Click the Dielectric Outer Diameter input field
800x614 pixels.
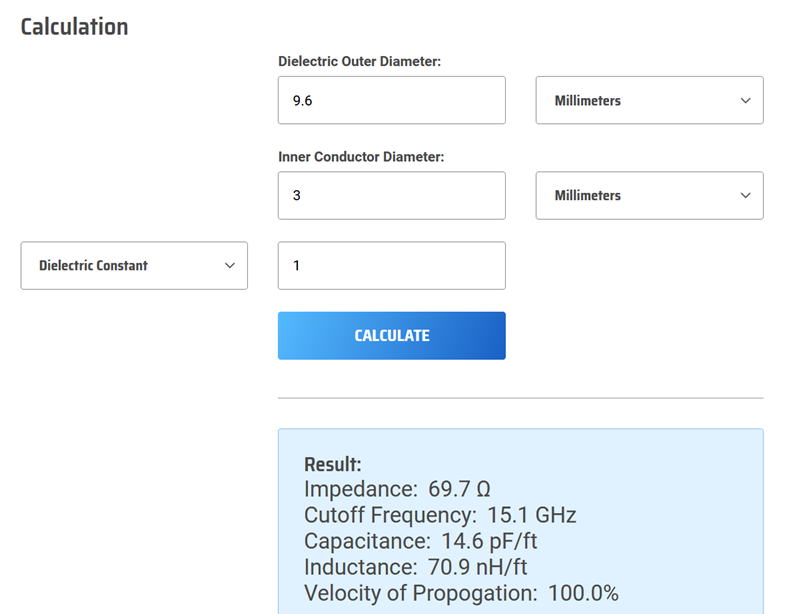click(391, 100)
